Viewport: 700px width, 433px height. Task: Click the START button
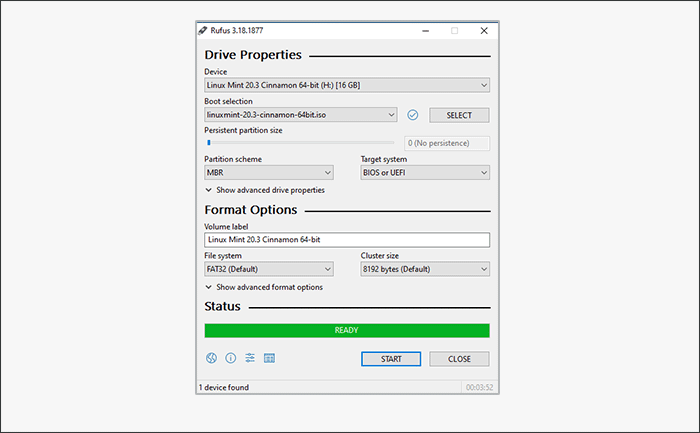click(x=391, y=359)
